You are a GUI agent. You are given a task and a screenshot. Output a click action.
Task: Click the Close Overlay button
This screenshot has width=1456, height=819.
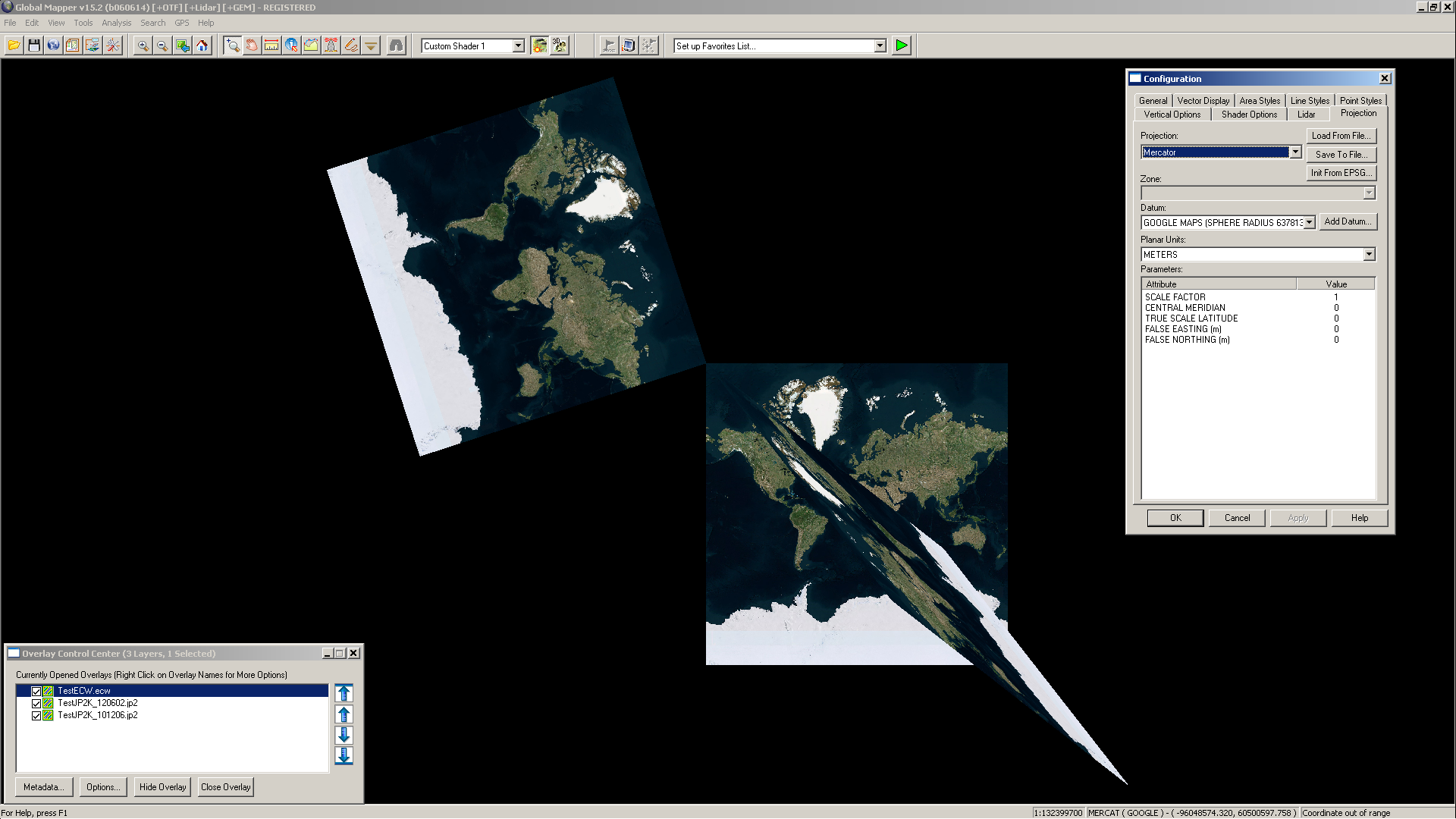tap(225, 787)
